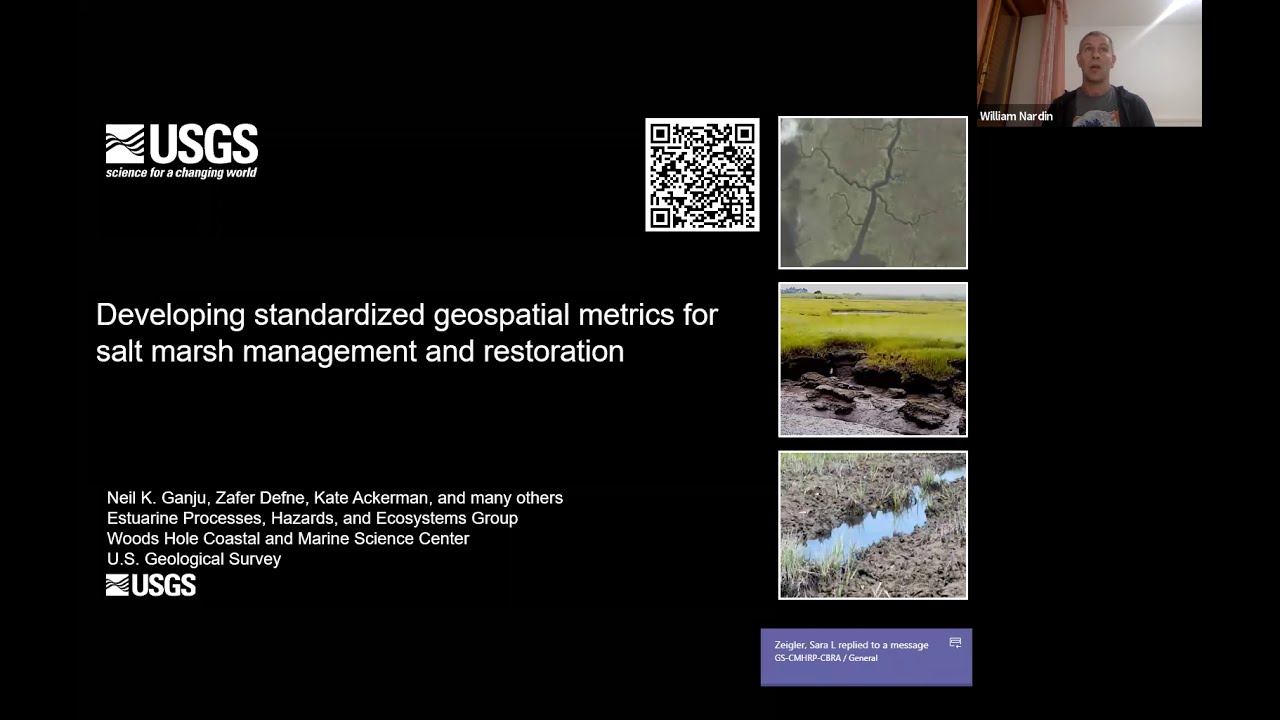Click the William Nardin name label
This screenshot has height=720, width=1280.
click(x=1016, y=116)
